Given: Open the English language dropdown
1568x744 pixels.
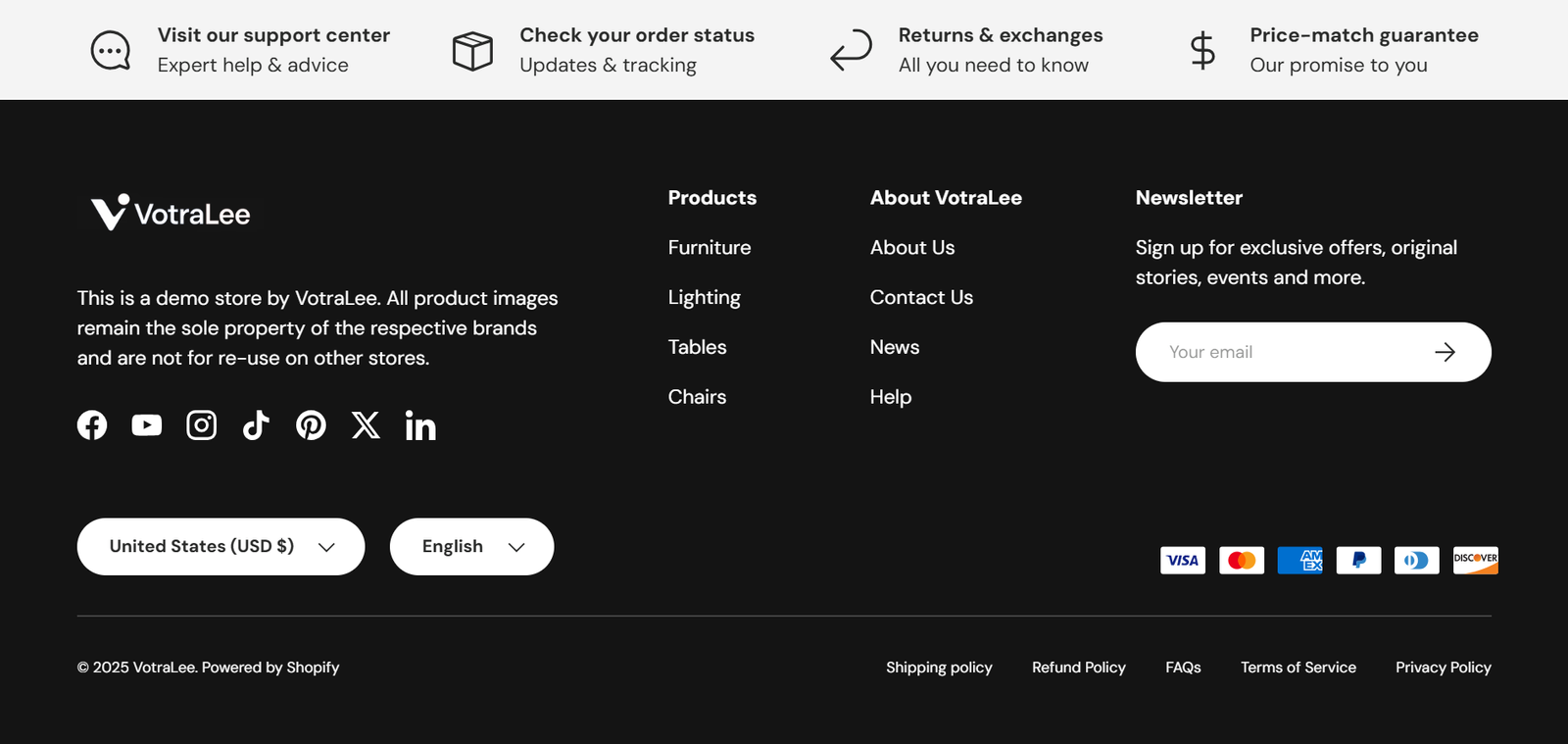Looking at the screenshot, I should tap(471, 547).
